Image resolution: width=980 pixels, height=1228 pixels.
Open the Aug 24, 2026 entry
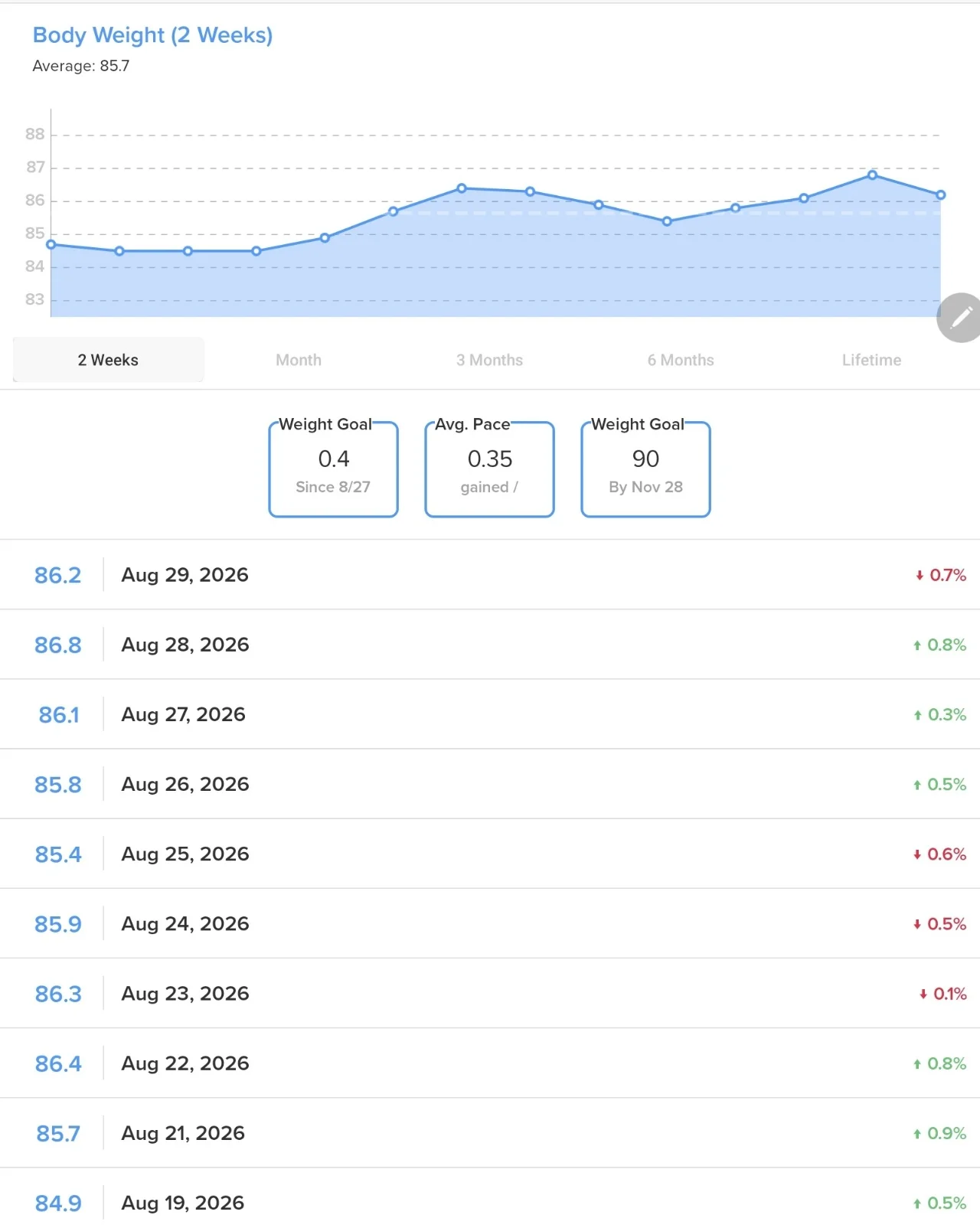(x=490, y=923)
